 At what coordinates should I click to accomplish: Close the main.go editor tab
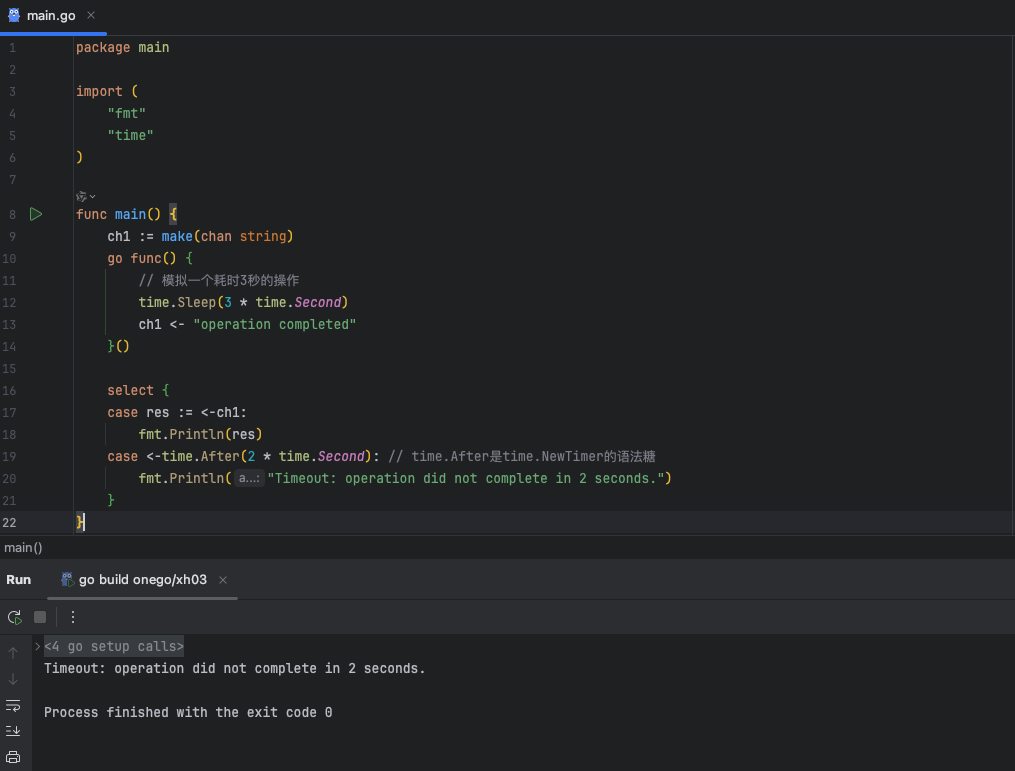[x=91, y=15]
